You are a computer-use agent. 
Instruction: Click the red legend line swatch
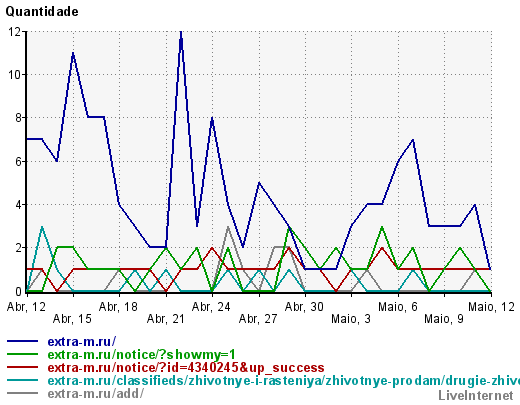22,367
